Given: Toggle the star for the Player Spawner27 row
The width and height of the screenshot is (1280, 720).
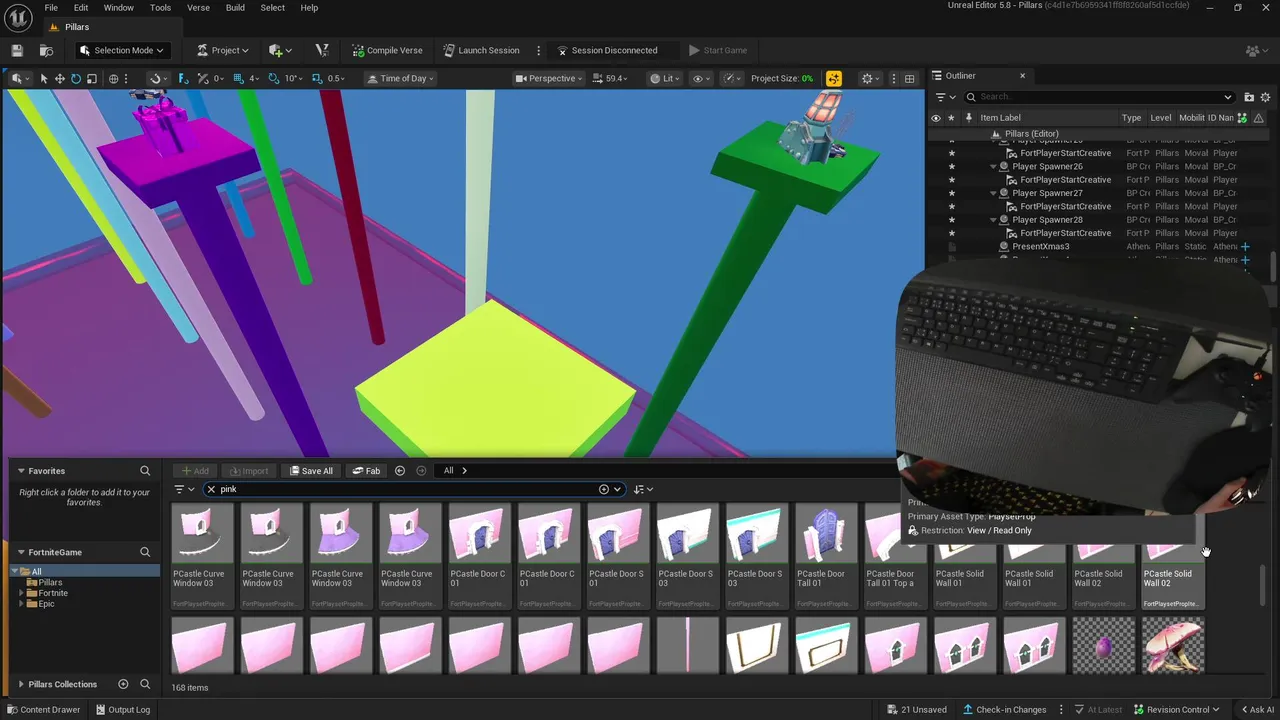Looking at the screenshot, I should point(951,193).
